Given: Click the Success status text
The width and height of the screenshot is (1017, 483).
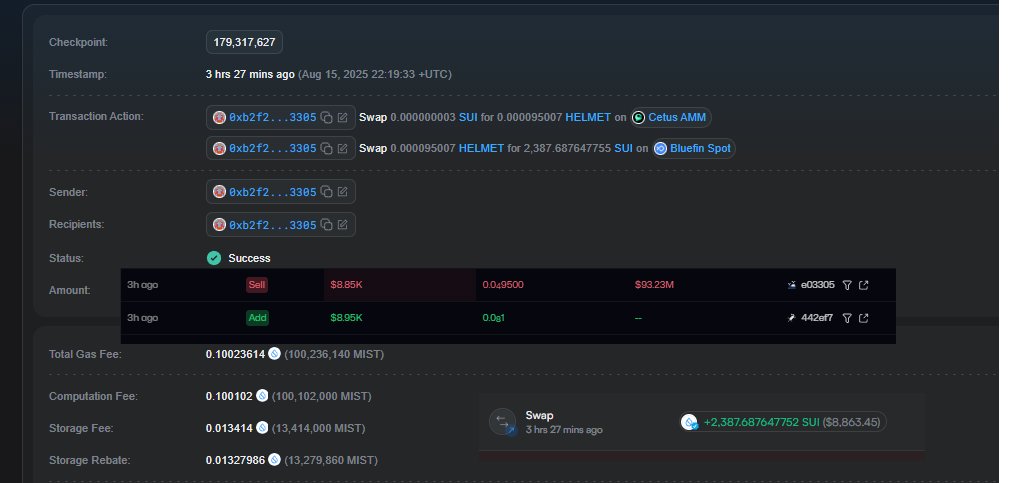Looking at the screenshot, I should coord(249,258).
